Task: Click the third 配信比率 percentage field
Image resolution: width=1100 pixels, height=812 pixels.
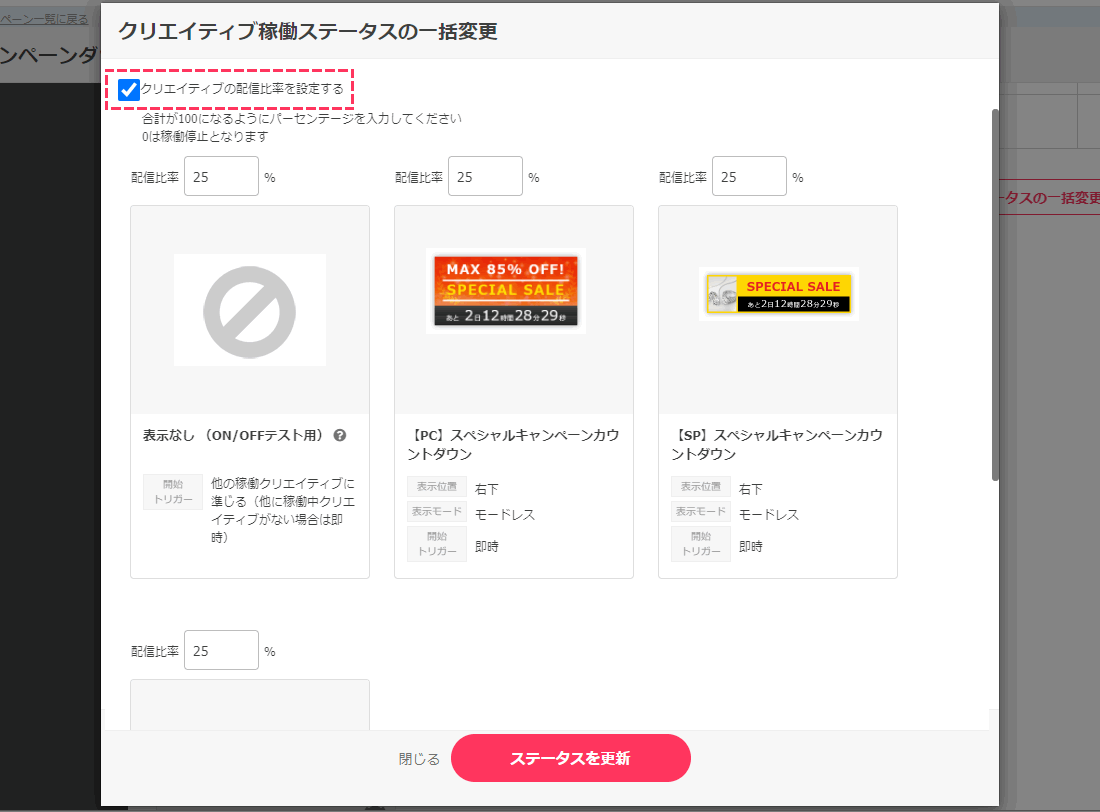Action: (x=749, y=176)
